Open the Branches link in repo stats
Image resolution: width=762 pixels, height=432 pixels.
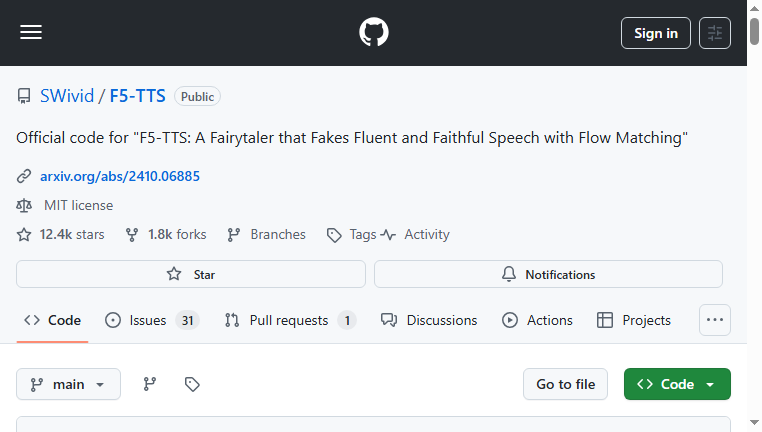pos(277,235)
